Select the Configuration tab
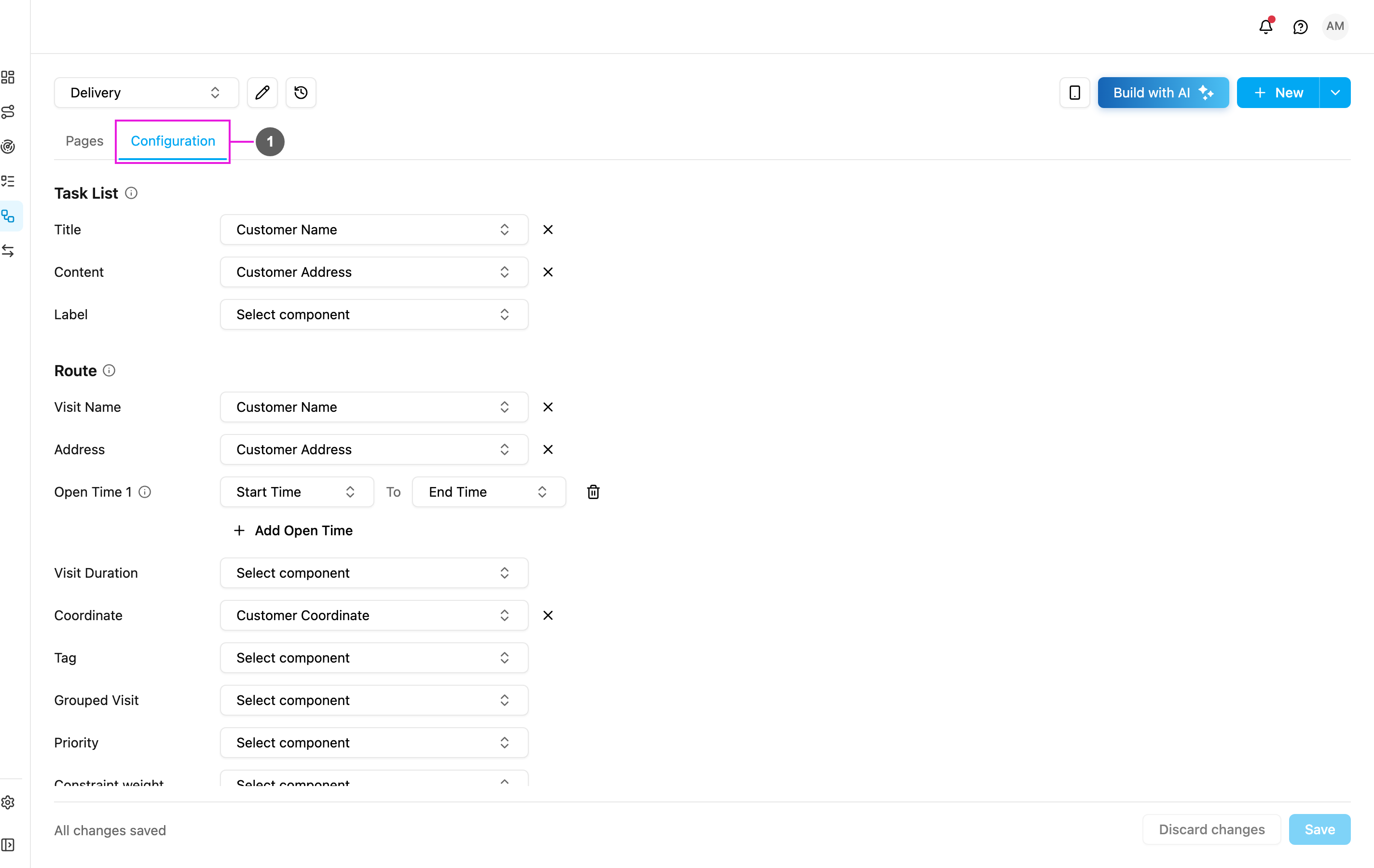 [x=173, y=141]
